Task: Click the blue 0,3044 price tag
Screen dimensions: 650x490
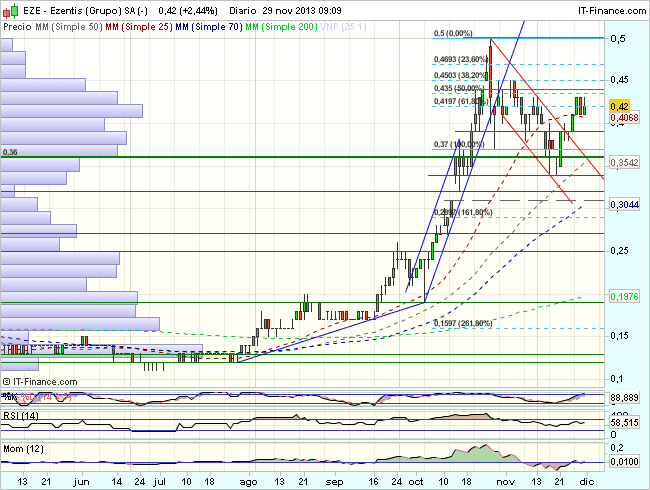Action: coord(624,204)
